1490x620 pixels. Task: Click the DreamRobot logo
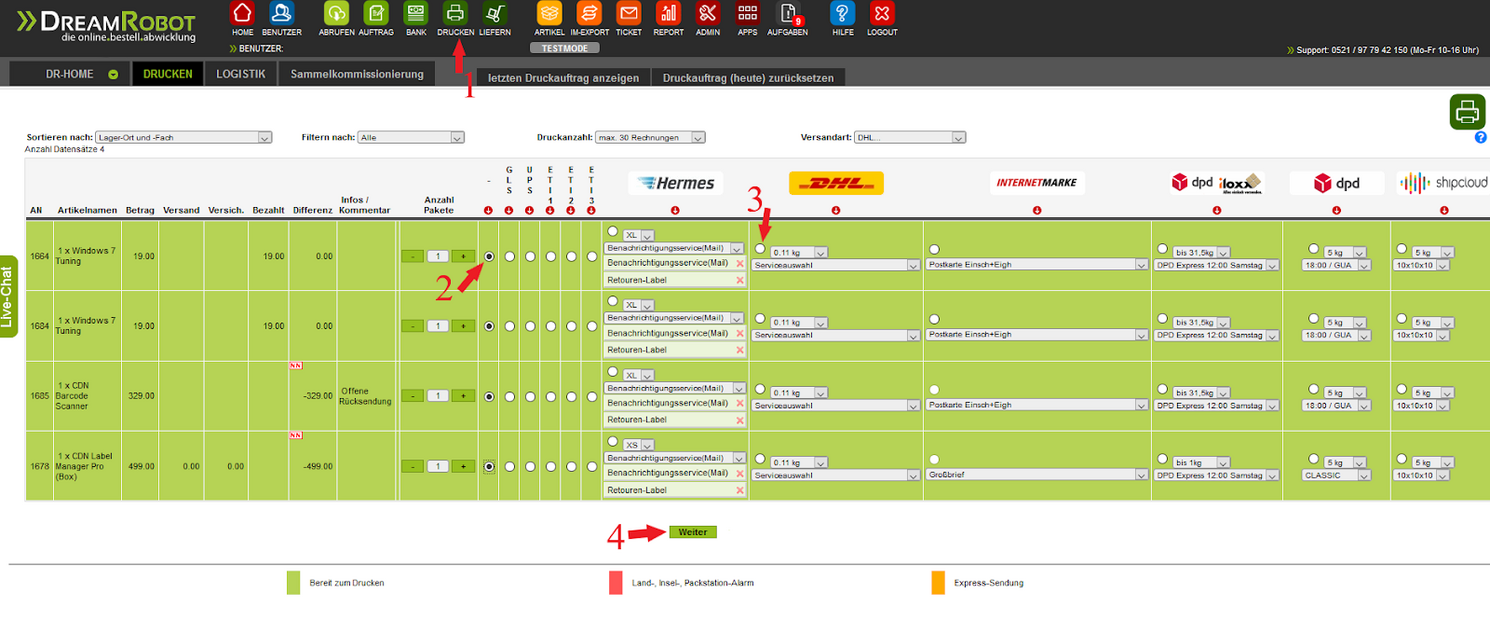[107, 27]
